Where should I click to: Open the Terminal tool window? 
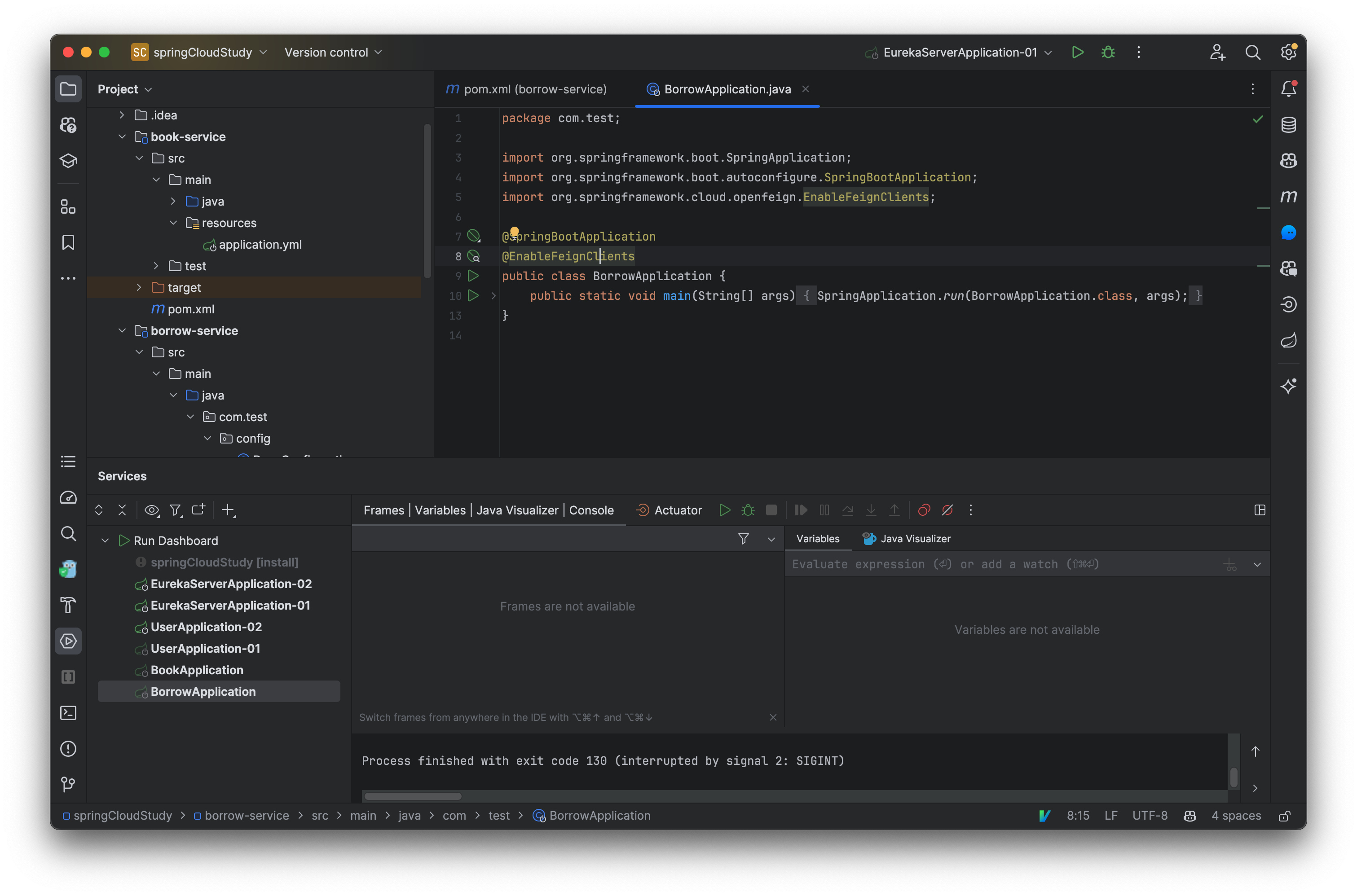[x=68, y=712]
